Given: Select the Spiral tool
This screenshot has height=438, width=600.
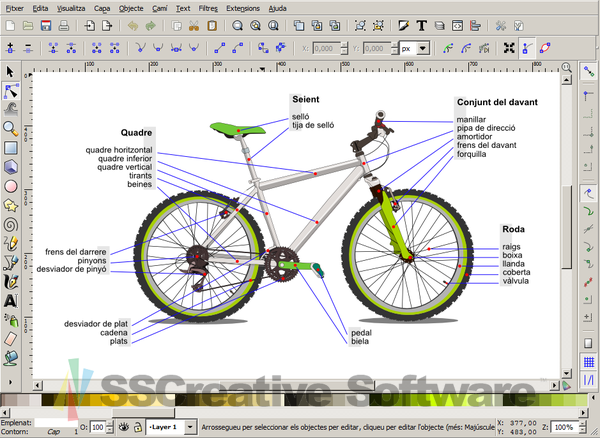Looking at the screenshot, I should [x=11, y=225].
